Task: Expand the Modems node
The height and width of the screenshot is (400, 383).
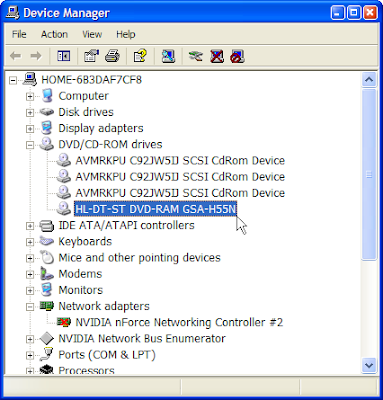Action: point(30,274)
